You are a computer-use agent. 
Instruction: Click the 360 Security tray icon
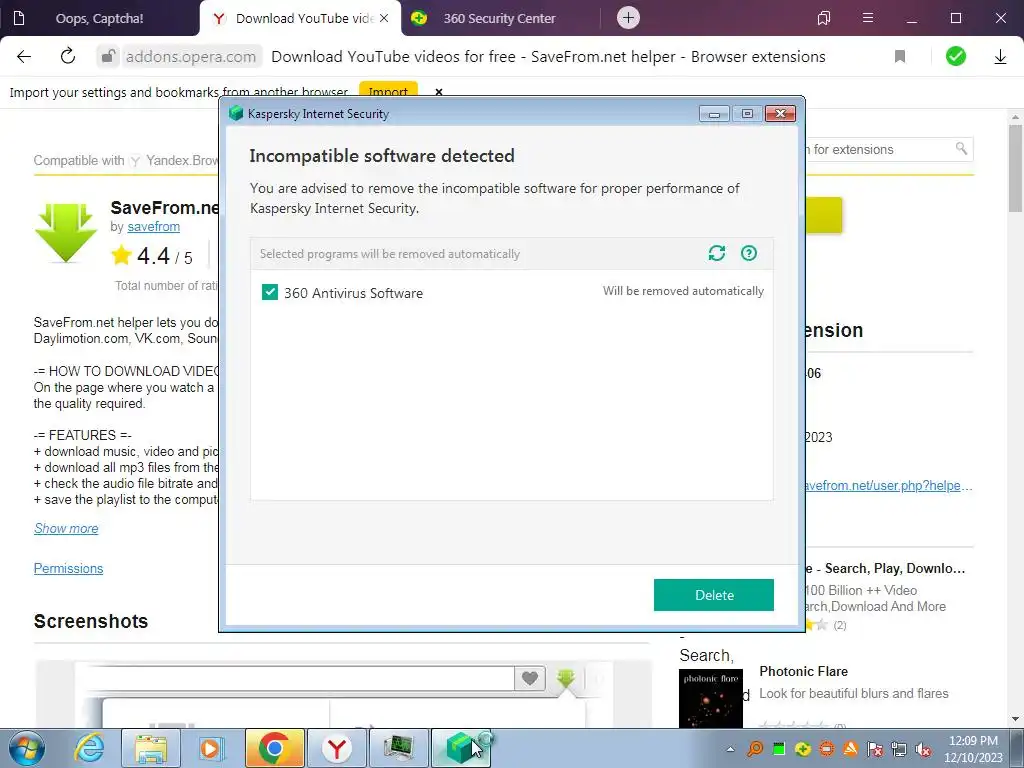(x=803, y=749)
